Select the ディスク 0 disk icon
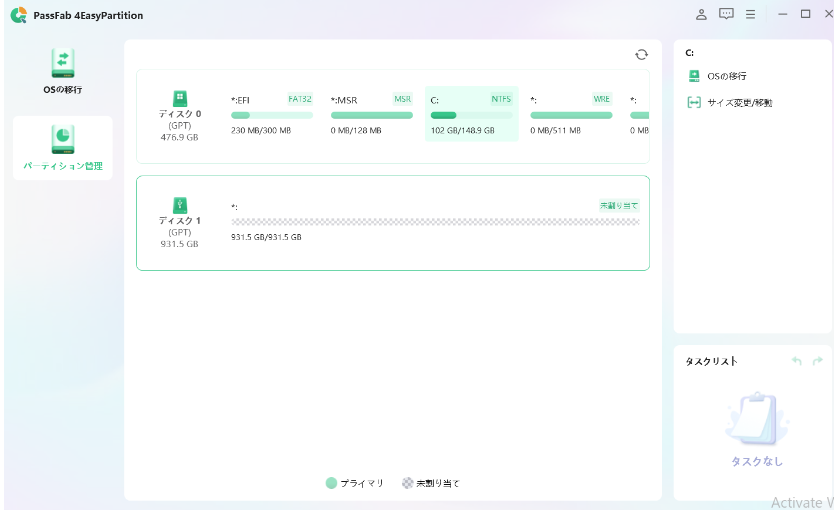The width and height of the screenshot is (834, 510). (180, 98)
